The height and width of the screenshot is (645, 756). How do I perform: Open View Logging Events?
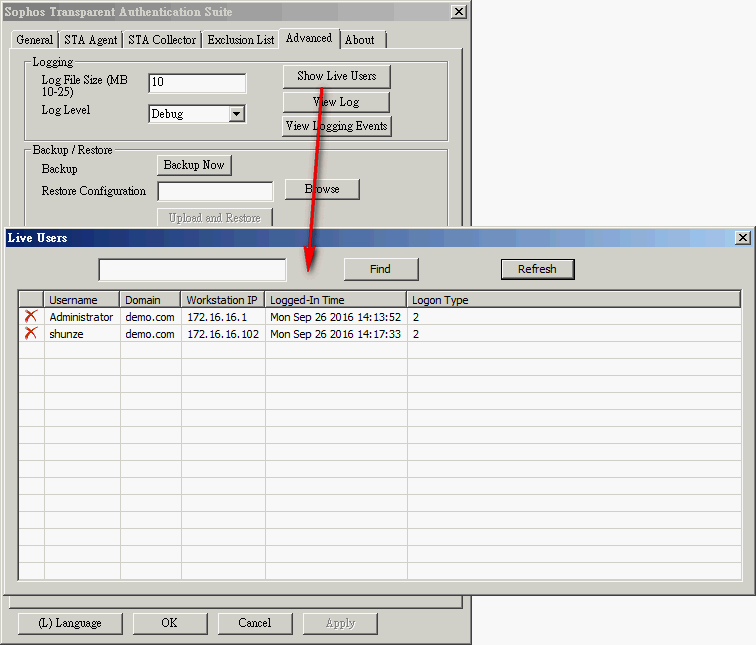tap(337, 126)
